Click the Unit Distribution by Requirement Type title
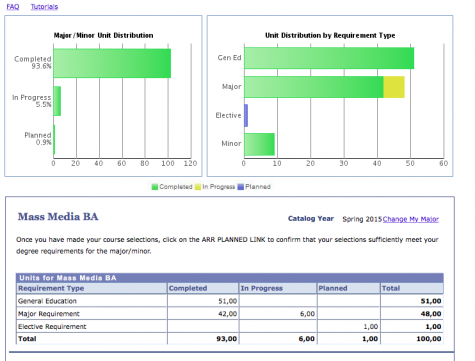This screenshot has width=475, height=361. [x=330, y=35]
